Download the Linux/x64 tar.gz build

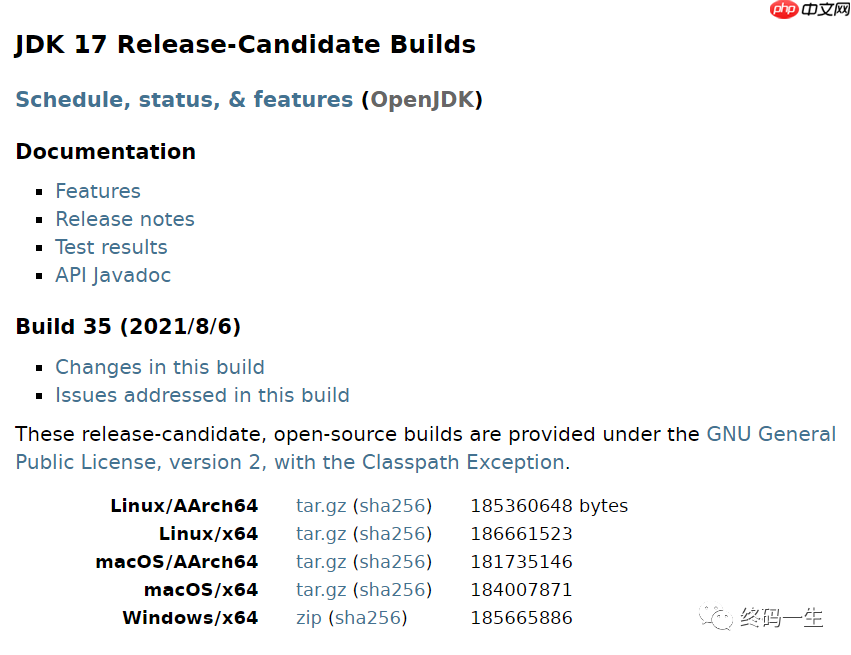[321, 534]
